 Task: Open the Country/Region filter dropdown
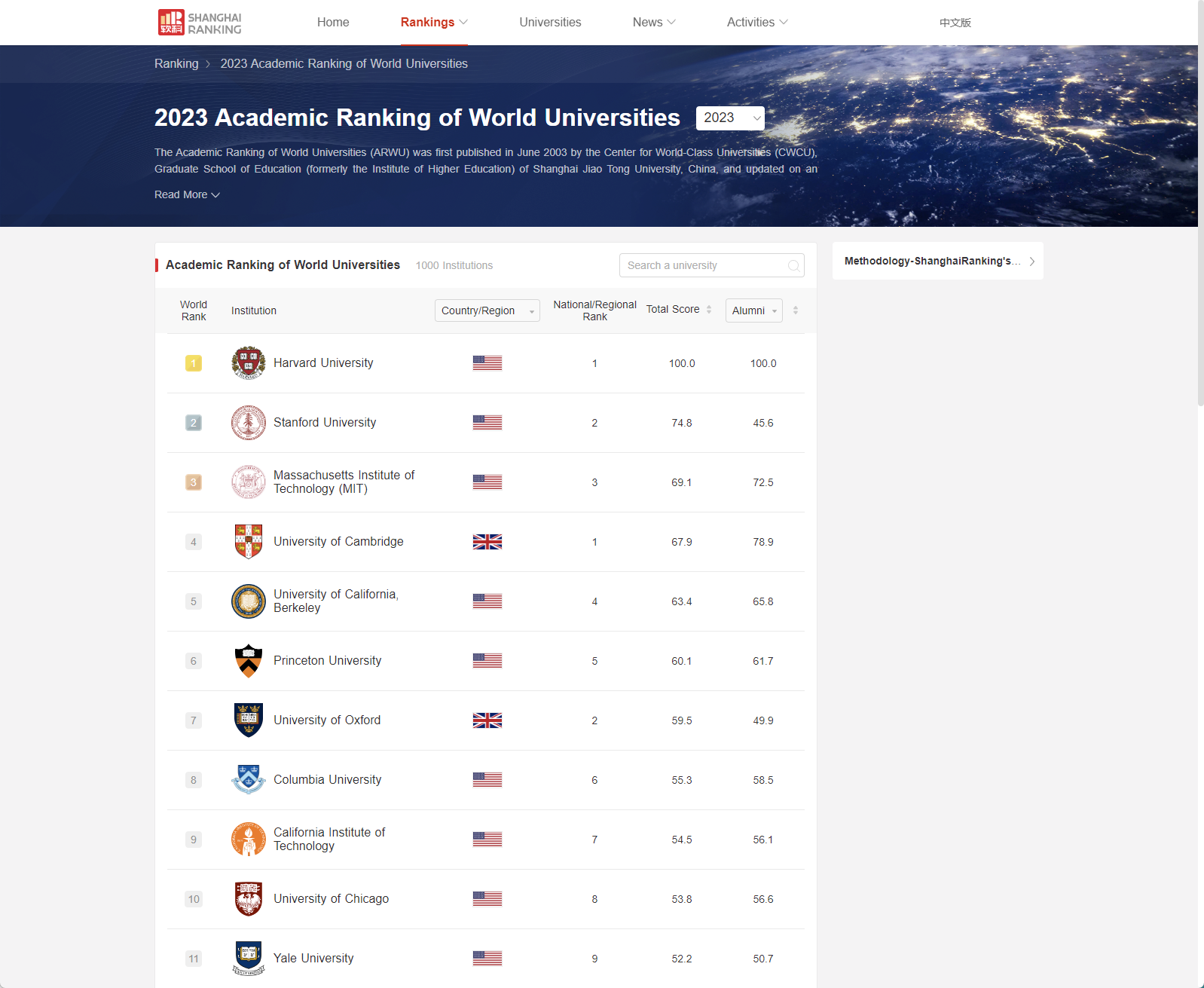[x=487, y=310]
